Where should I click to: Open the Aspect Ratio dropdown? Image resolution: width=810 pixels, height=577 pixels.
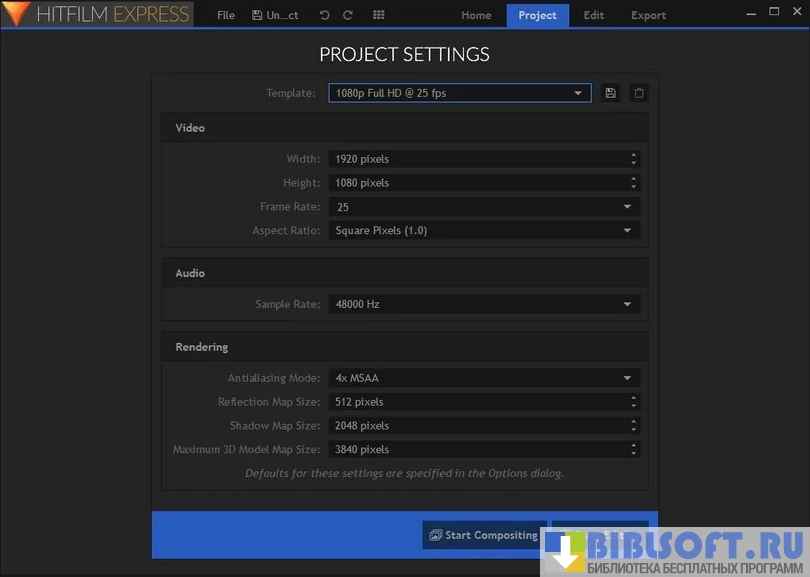pos(627,231)
